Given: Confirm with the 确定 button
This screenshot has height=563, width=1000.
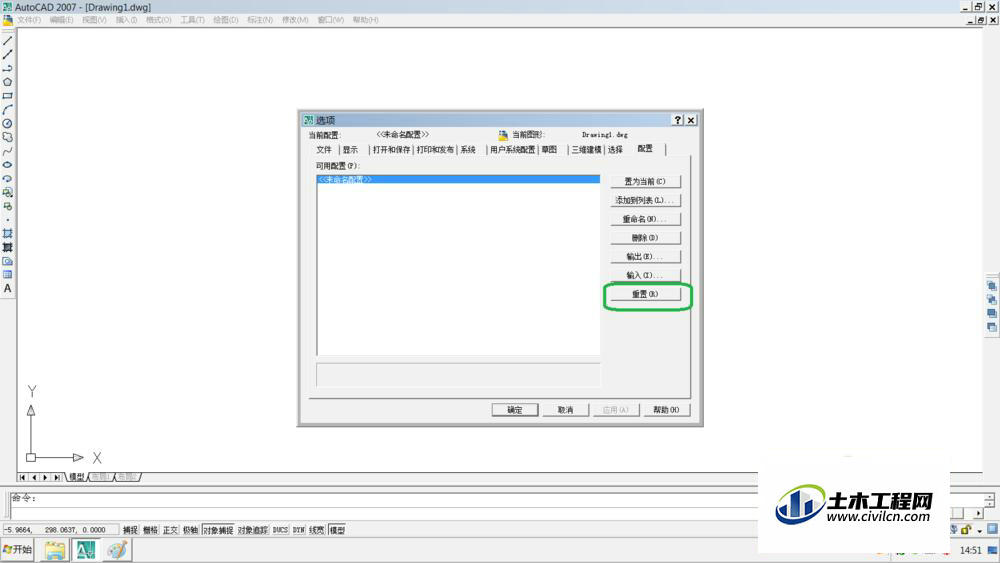Looking at the screenshot, I should [x=515, y=410].
